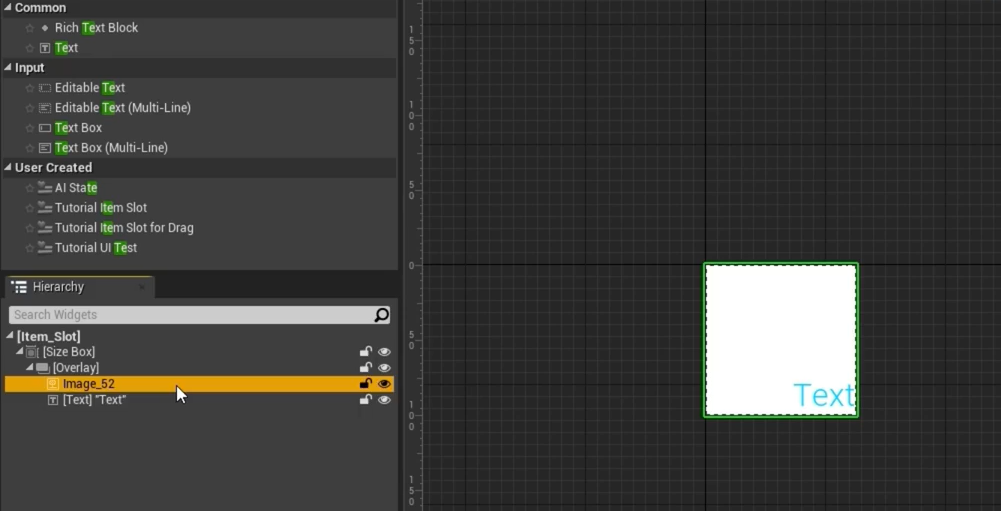Toggle lock for Size Box
This screenshot has width=1001, height=511.
(x=365, y=352)
